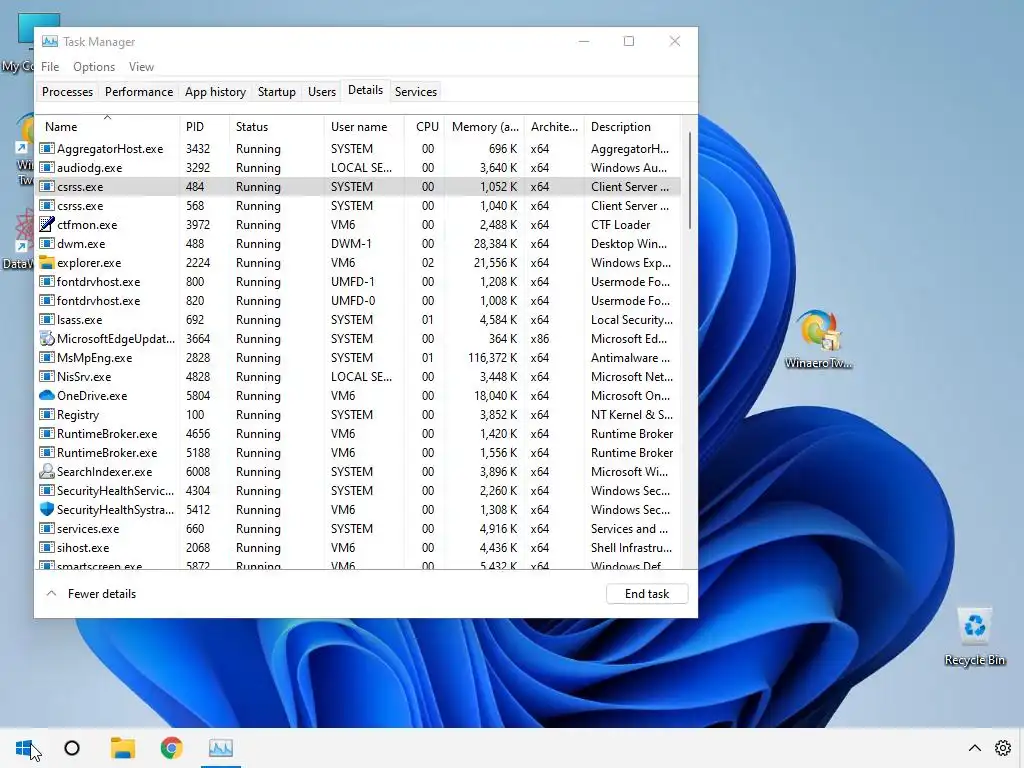The width and height of the screenshot is (1024, 768).
Task: Select the fontdrvhost.exe row with PID 820
Action: click(359, 300)
